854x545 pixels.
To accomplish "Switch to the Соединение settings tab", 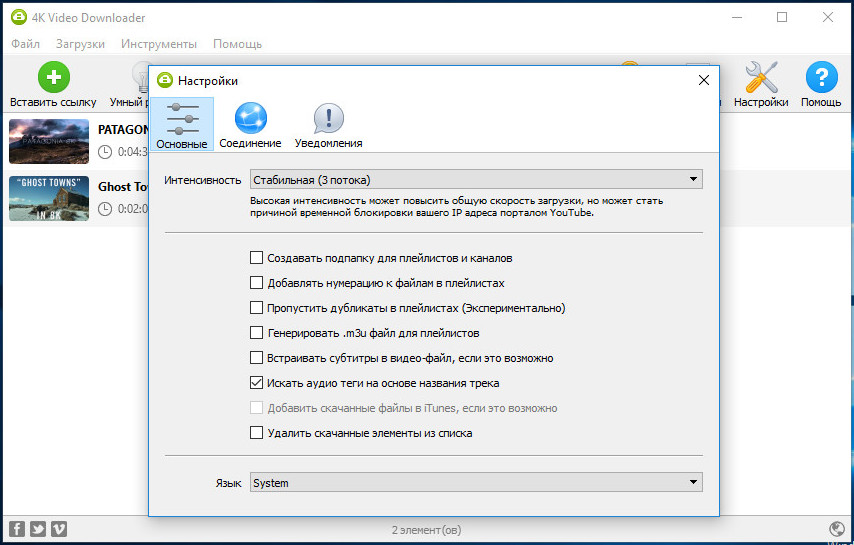I will (x=250, y=125).
